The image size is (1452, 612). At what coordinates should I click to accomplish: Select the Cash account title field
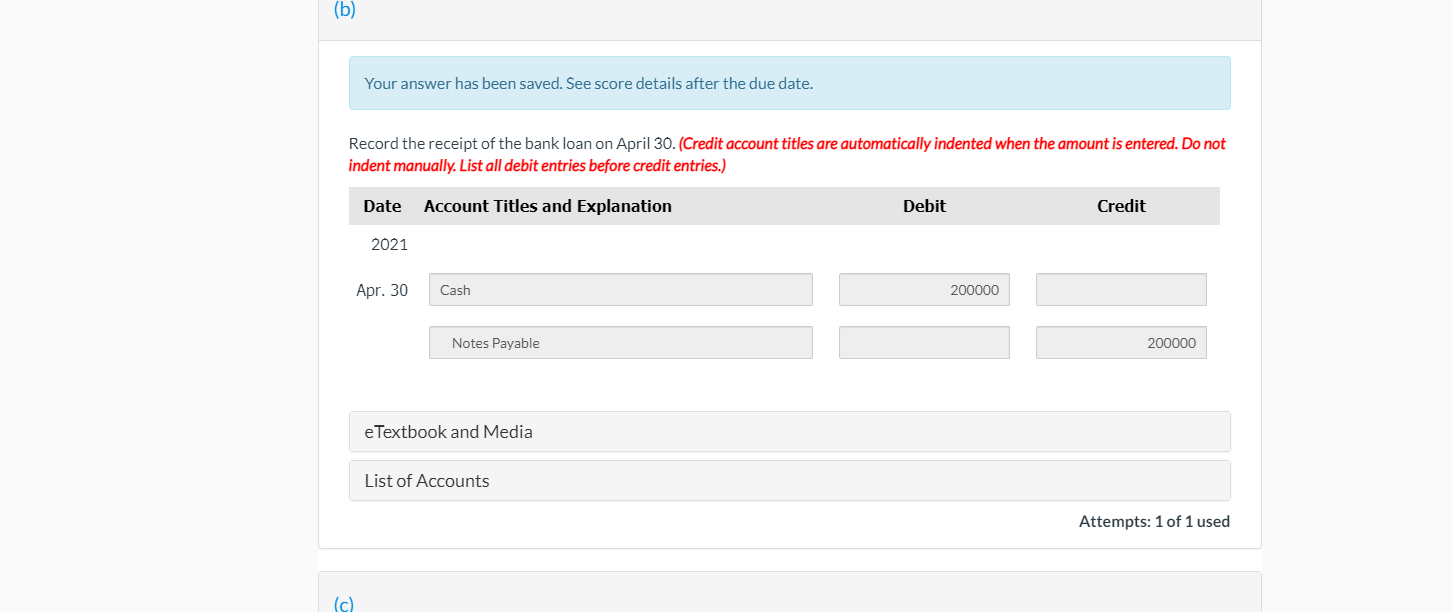point(620,289)
